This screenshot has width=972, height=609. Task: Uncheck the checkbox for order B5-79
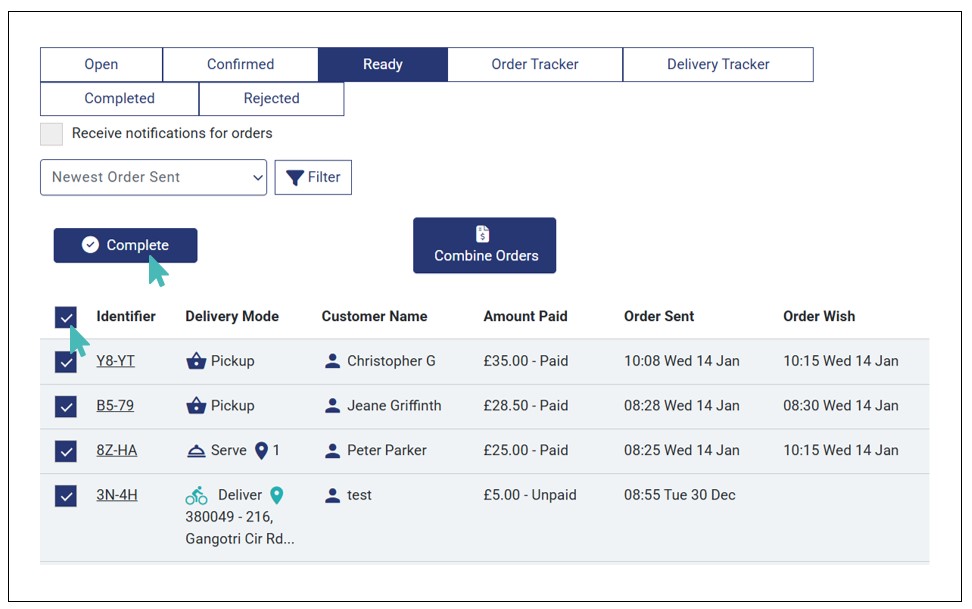pos(66,406)
